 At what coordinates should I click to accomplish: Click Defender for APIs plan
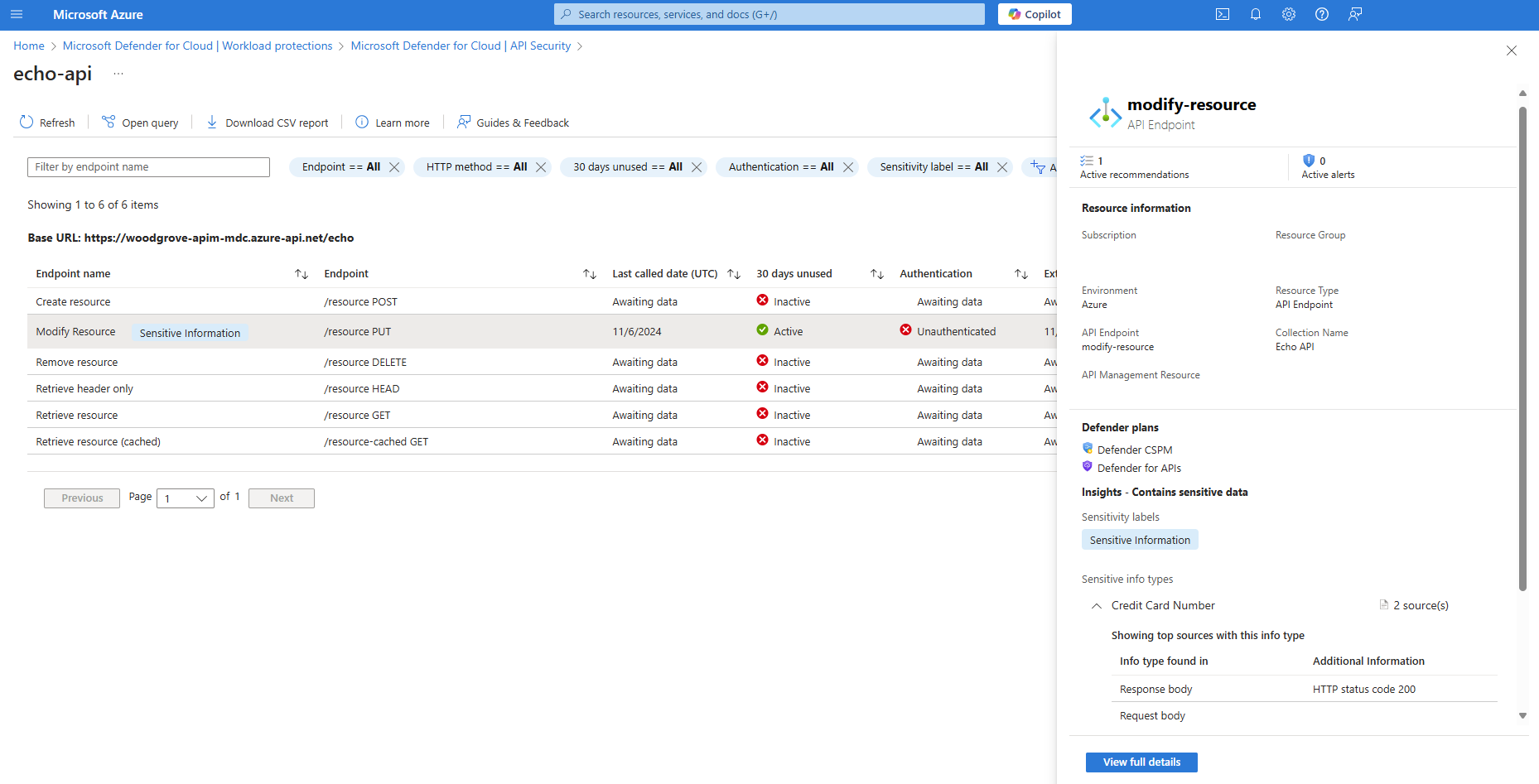click(x=1131, y=468)
